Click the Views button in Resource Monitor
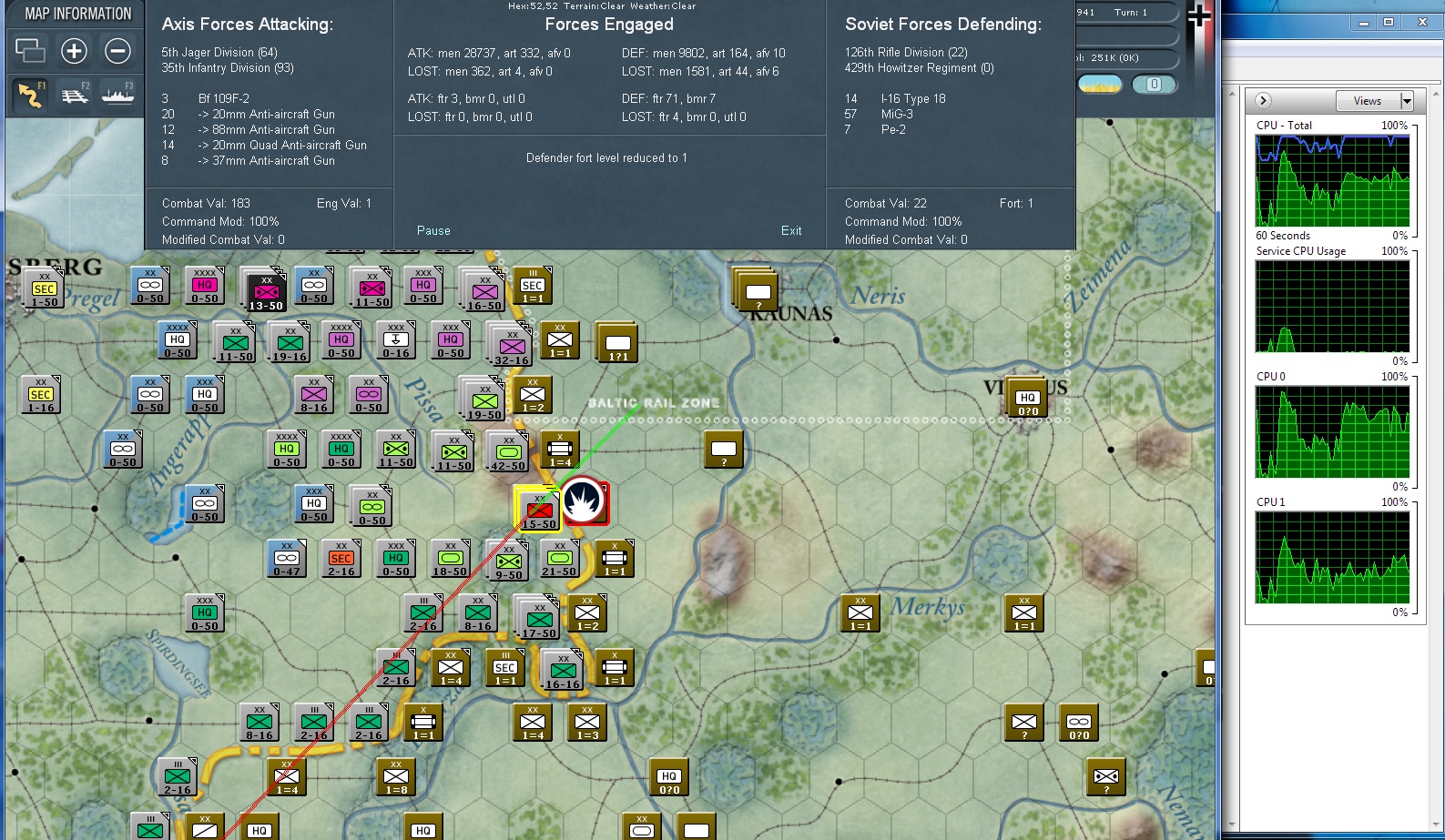 [x=1368, y=101]
